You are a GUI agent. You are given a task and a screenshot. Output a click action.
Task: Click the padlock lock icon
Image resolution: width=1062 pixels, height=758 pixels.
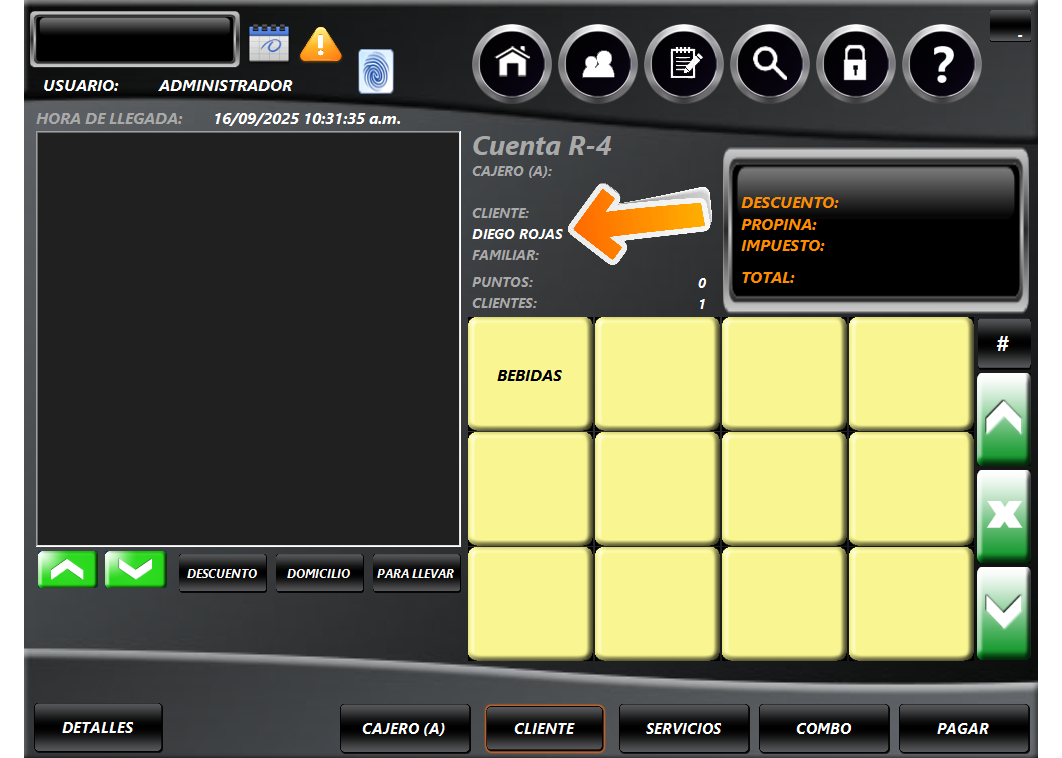click(856, 64)
